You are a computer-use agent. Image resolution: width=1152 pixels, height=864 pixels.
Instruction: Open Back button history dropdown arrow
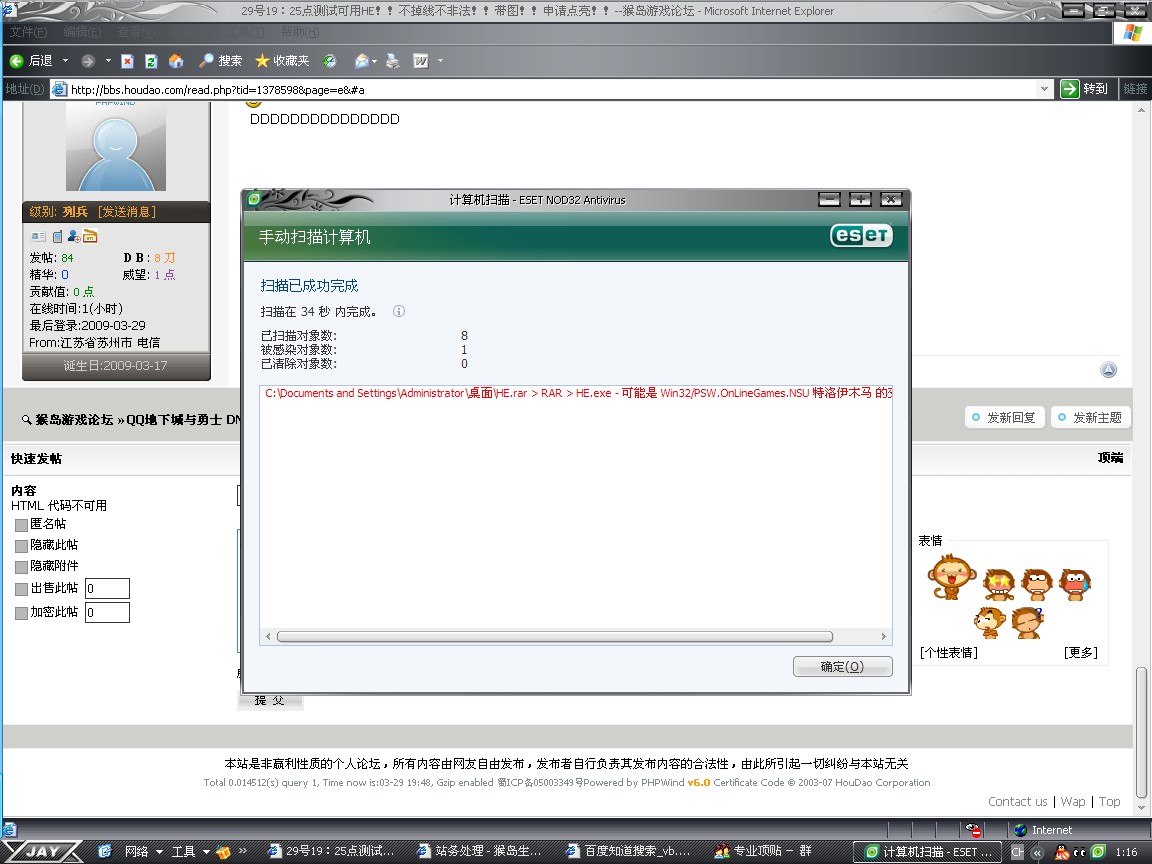65,61
